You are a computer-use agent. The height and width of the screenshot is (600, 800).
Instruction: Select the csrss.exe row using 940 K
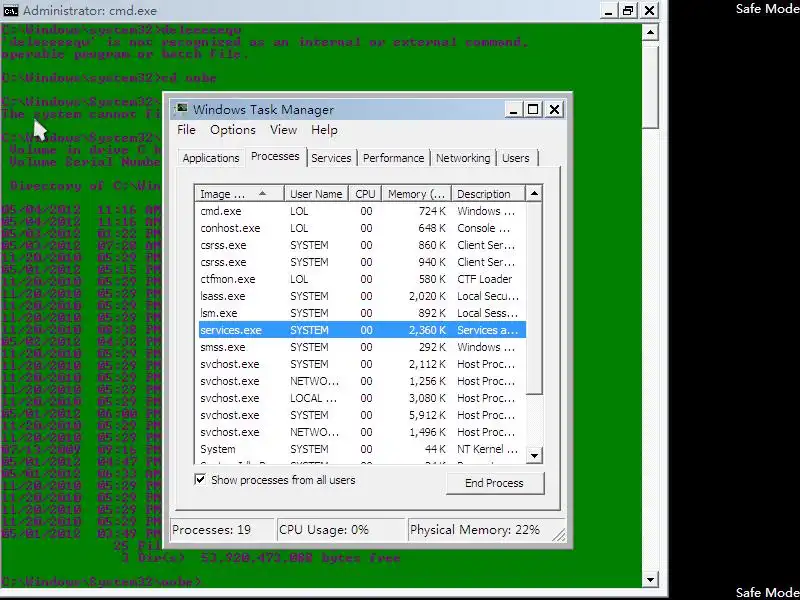click(x=361, y=262)
